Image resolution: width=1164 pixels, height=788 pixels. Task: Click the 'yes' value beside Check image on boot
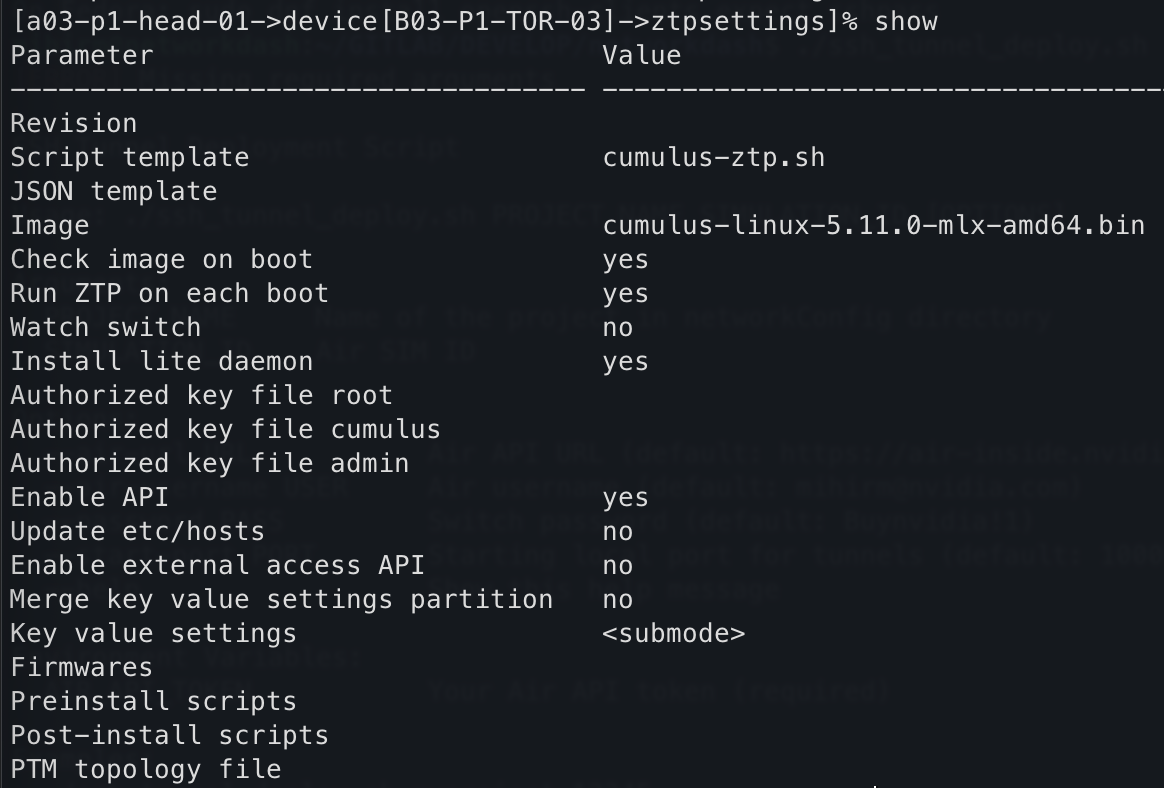[x=626, y=259]
